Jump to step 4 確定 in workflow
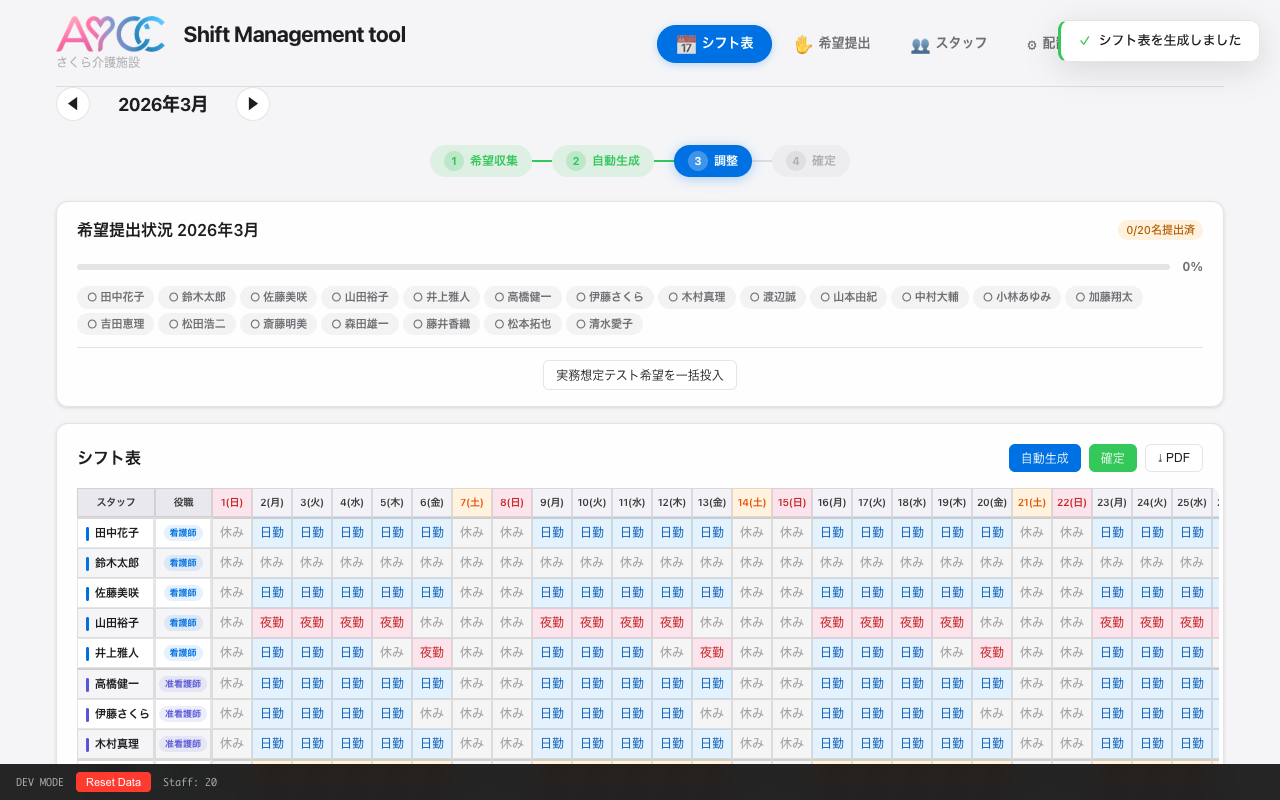Screen dimensions: 1280x800 click(811, 161)
